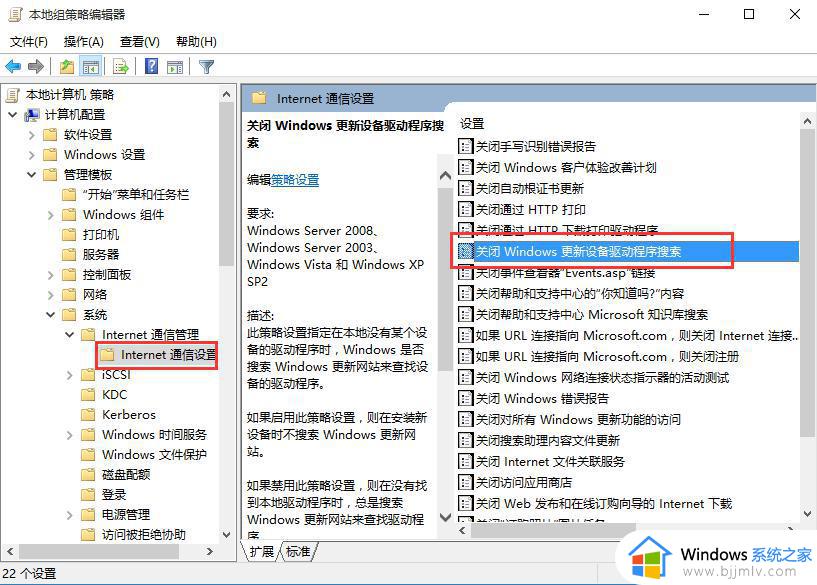The height and width of the screenshot is (585, 817).
Task: Click the folder icon next to Kerberos
Action: click(x=88, y=415)
